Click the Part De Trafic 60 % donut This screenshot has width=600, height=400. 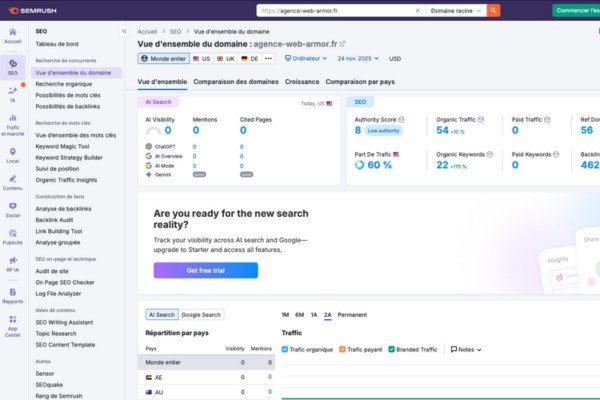point(359,165)
